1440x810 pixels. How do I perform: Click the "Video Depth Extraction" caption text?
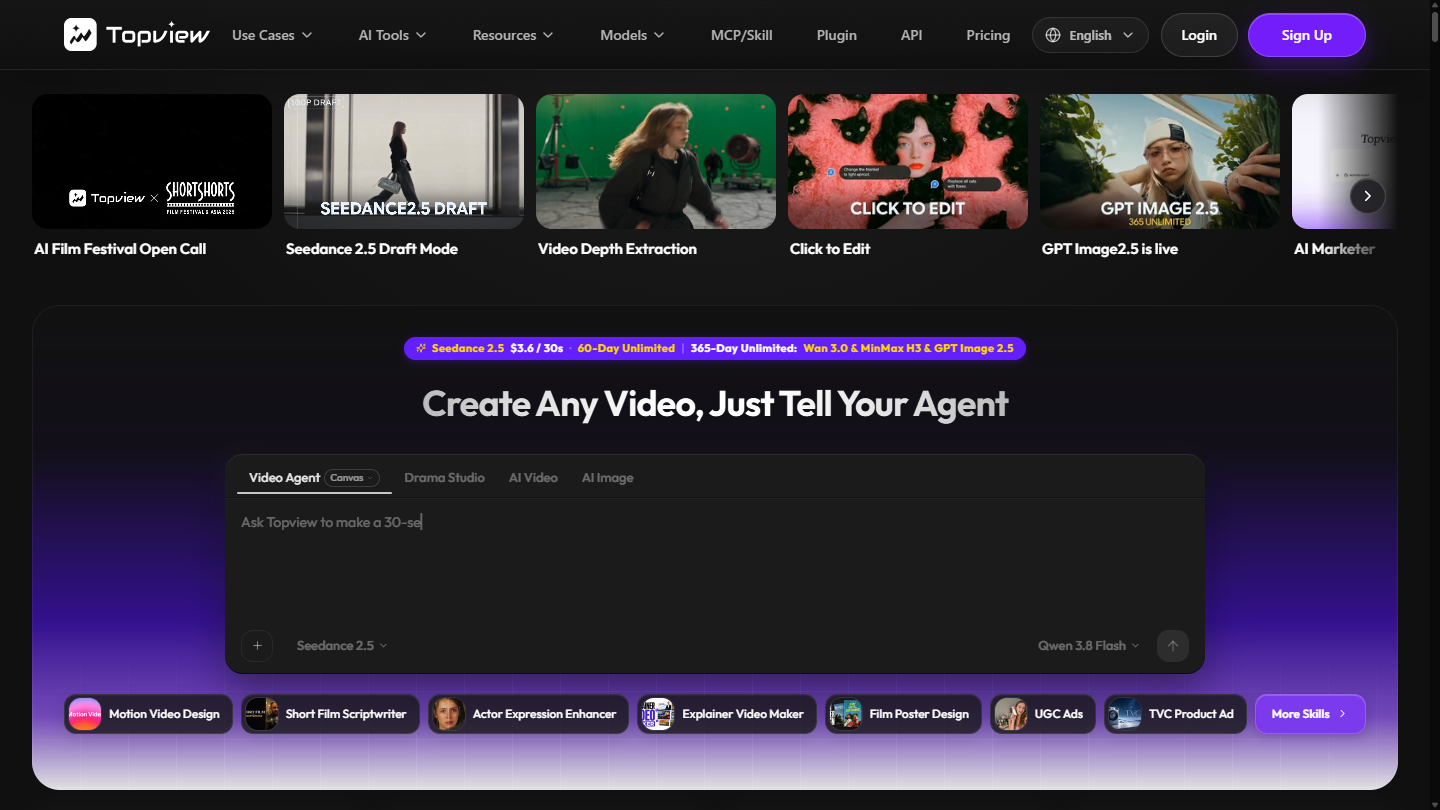(x=617, y=249)
